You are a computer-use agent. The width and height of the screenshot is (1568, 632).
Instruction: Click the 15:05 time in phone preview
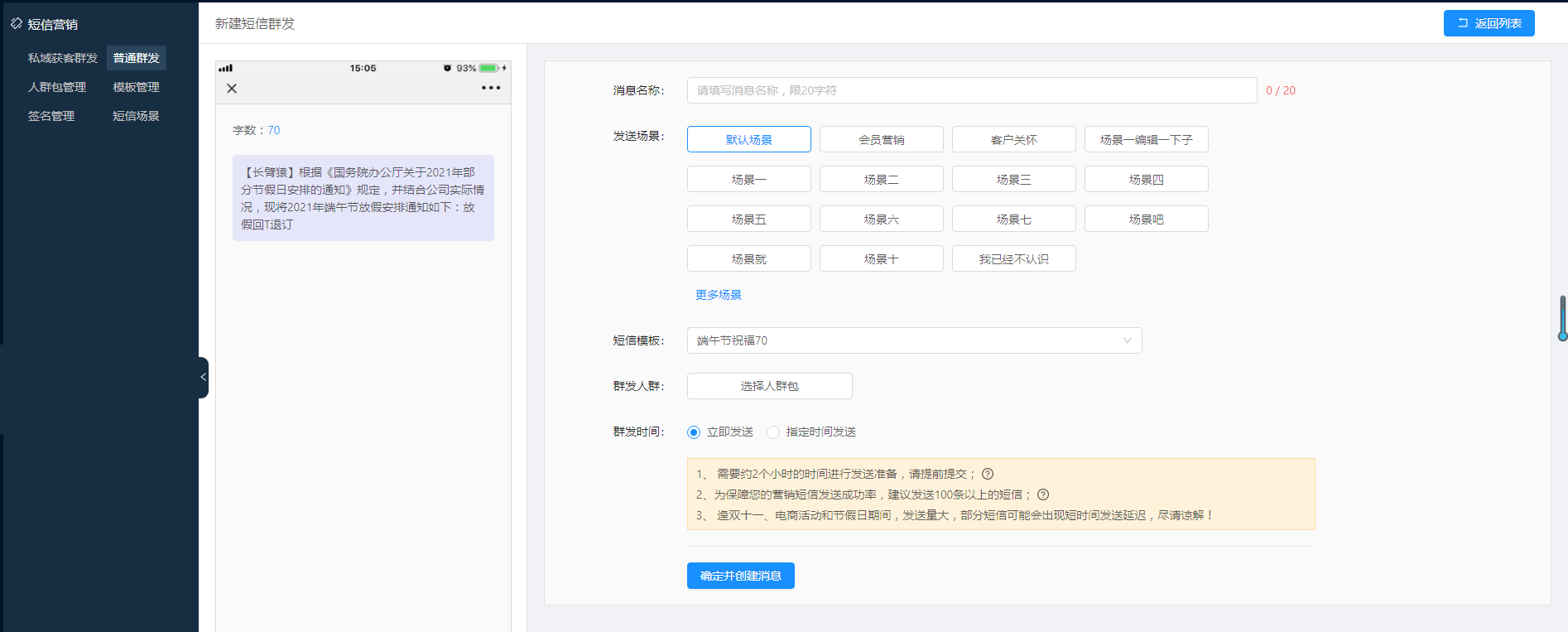pyautogui.click(x=363, y=68)
